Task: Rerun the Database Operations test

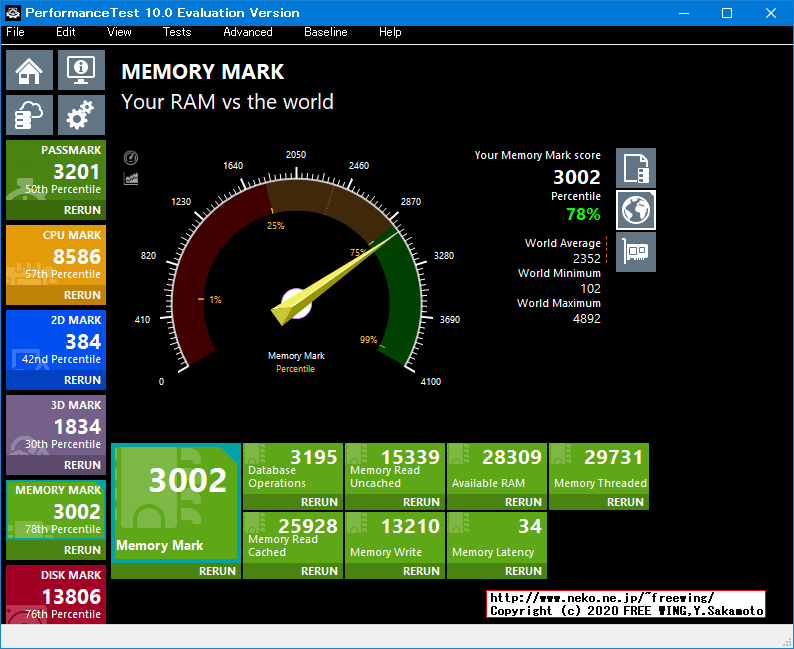Action: [x=319, y=502]
